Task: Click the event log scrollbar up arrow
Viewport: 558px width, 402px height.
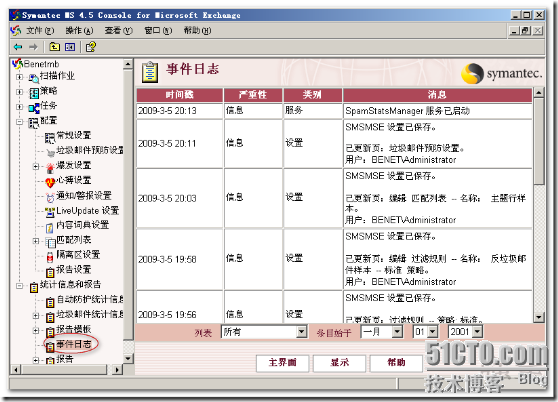Action: (539, 93)
